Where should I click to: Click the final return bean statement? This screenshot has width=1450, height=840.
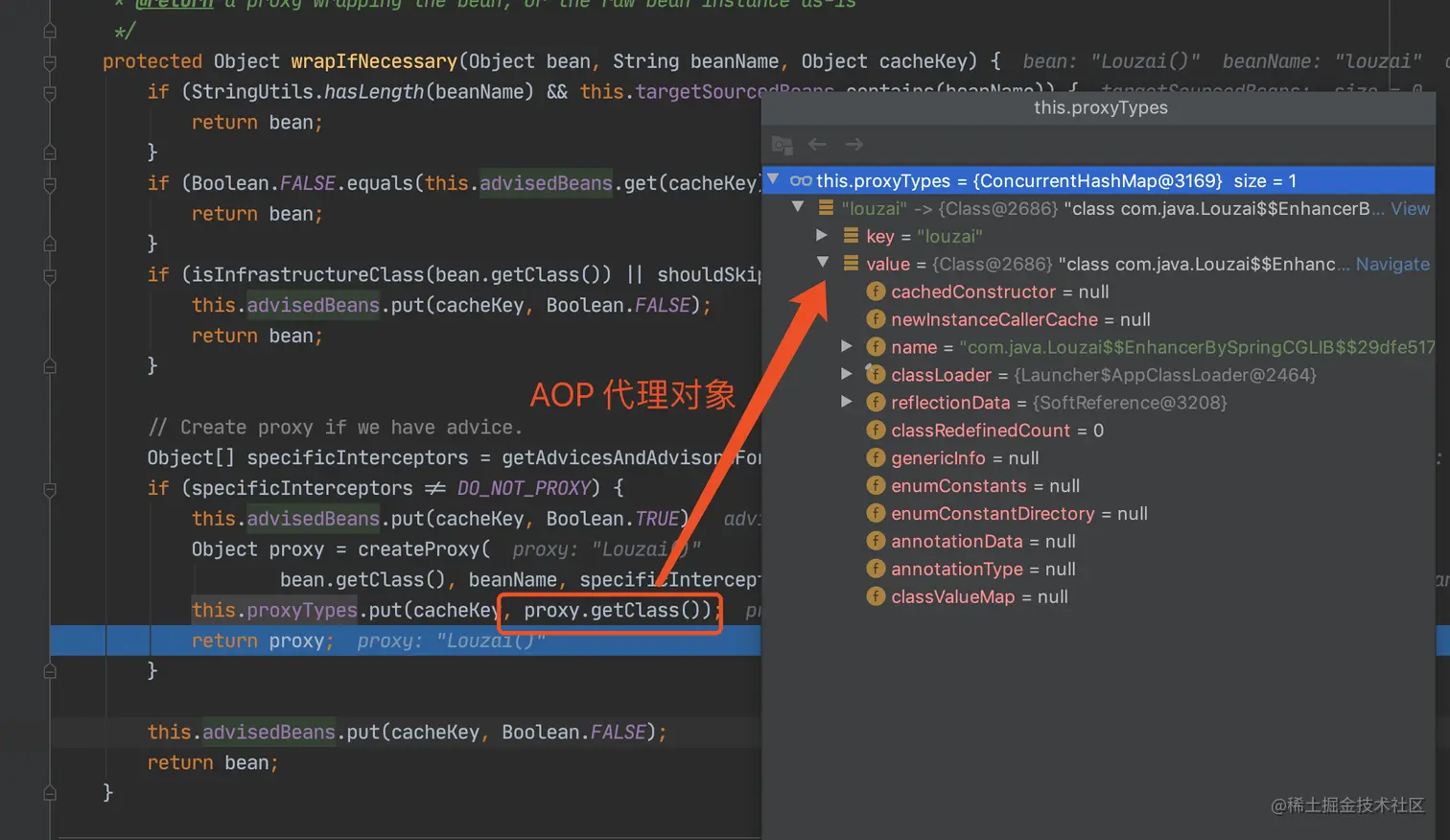point(213,763)
